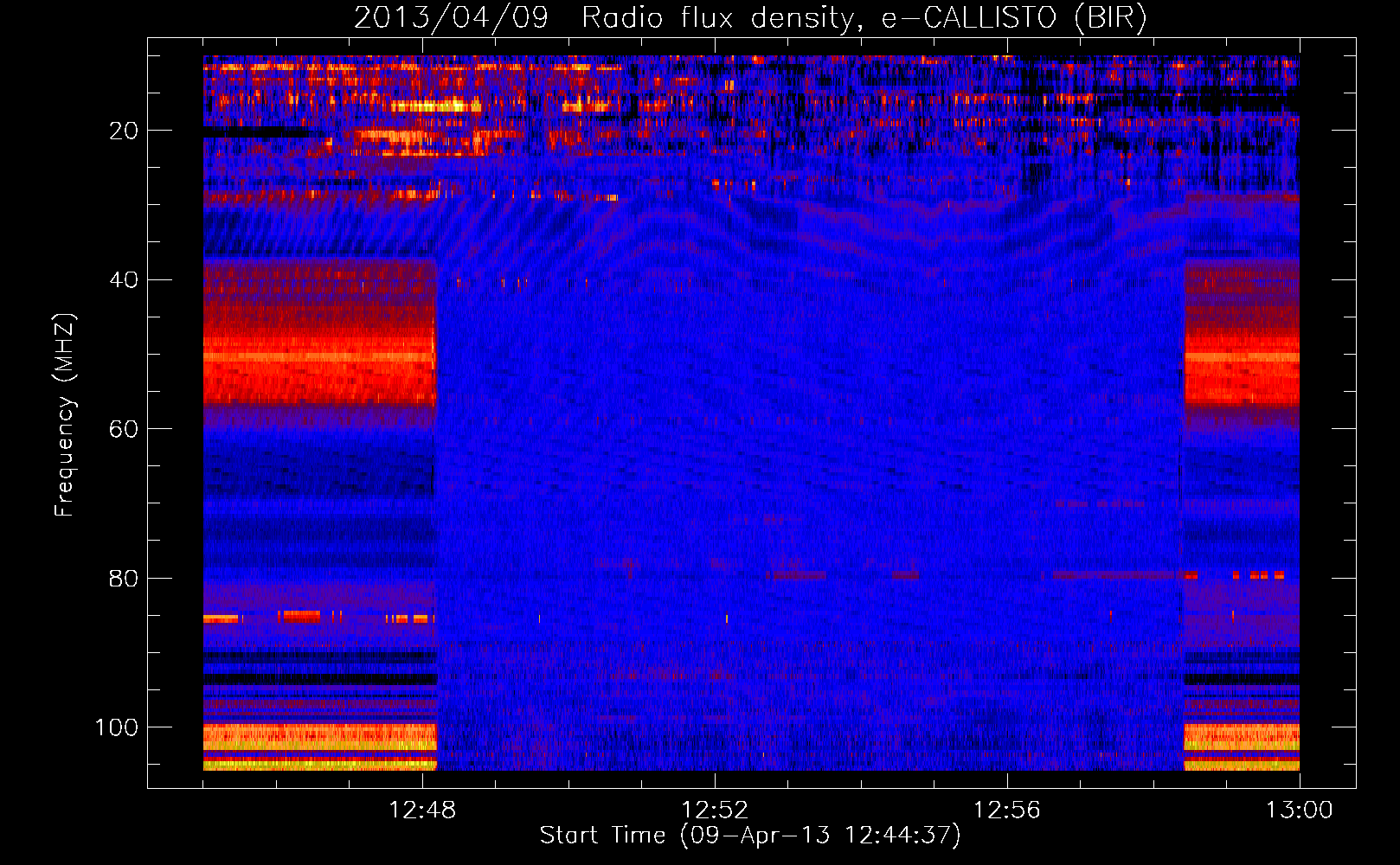Click the plot title '2013/04/09 Radio flux density'
Screen dimensions: 1400x865
pos(750,18)
